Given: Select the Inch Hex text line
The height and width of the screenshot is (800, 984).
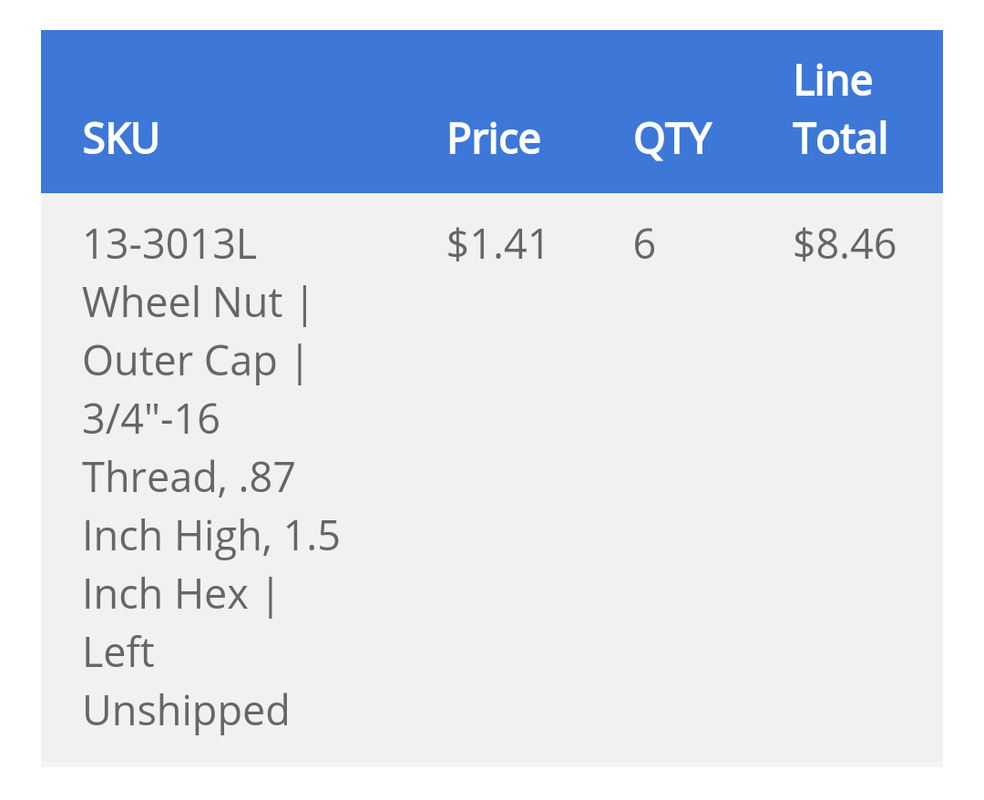Looking at the screenshot, I should point(166,594).
